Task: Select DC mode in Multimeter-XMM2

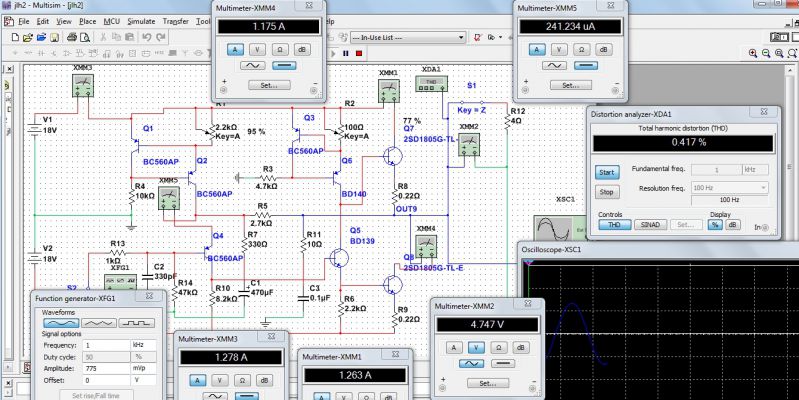Action: [502, 363]
